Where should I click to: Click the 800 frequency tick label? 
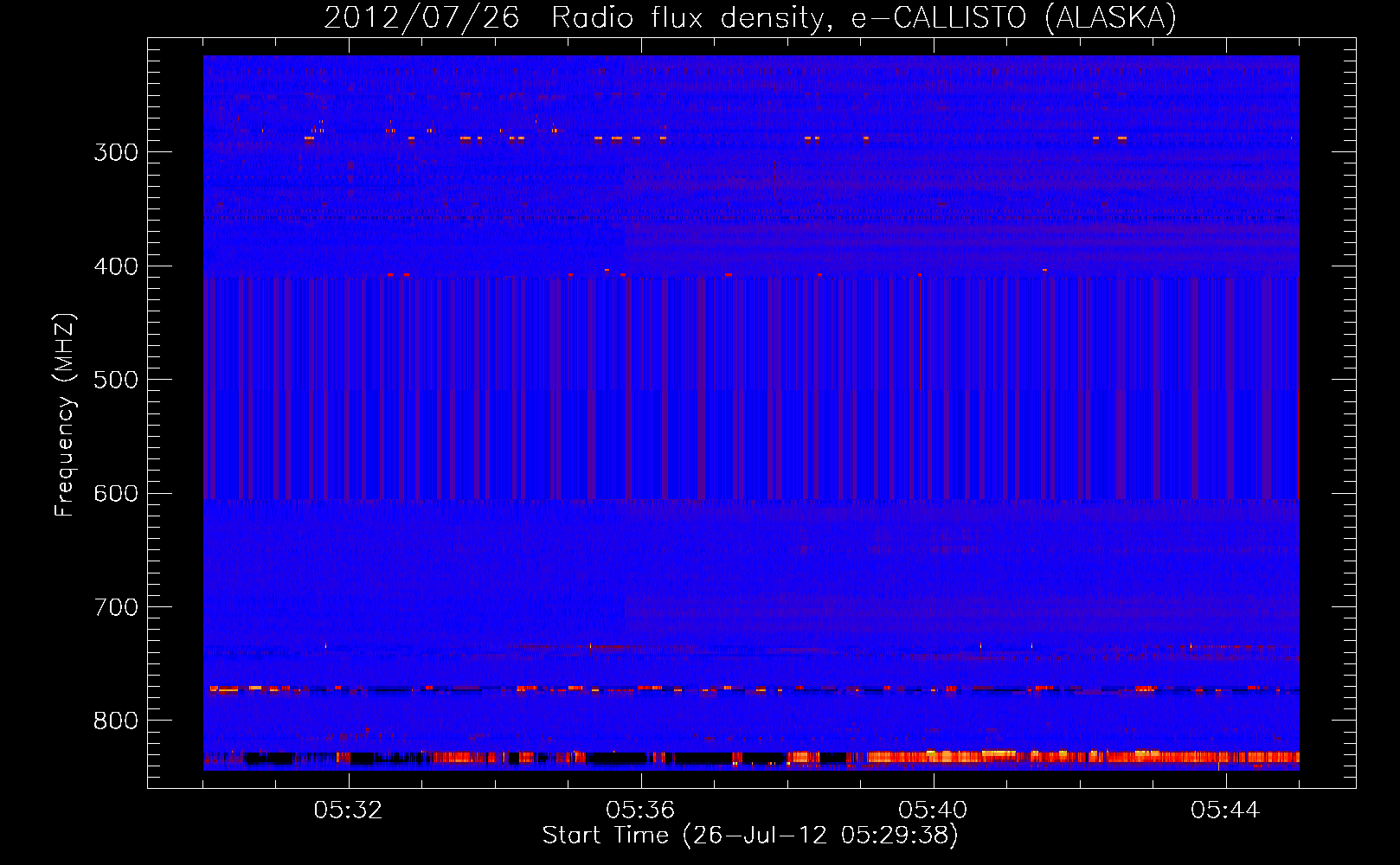point(116,721)
